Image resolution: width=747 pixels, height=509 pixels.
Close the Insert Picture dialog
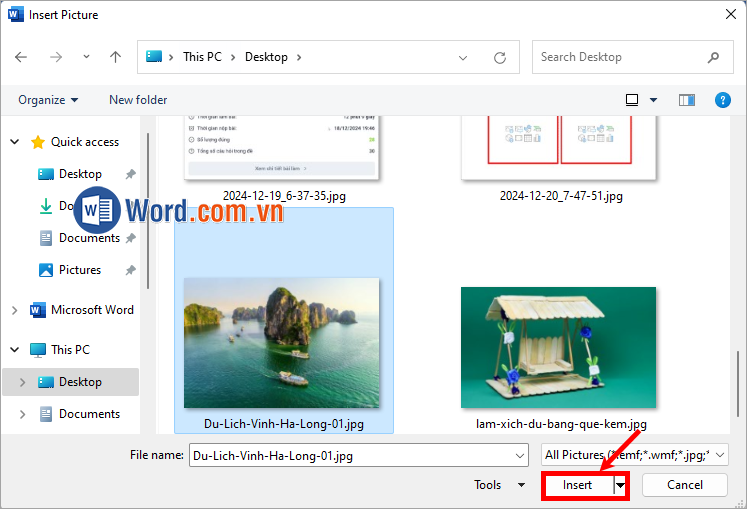pyautogui.click(x=730, y=14)
